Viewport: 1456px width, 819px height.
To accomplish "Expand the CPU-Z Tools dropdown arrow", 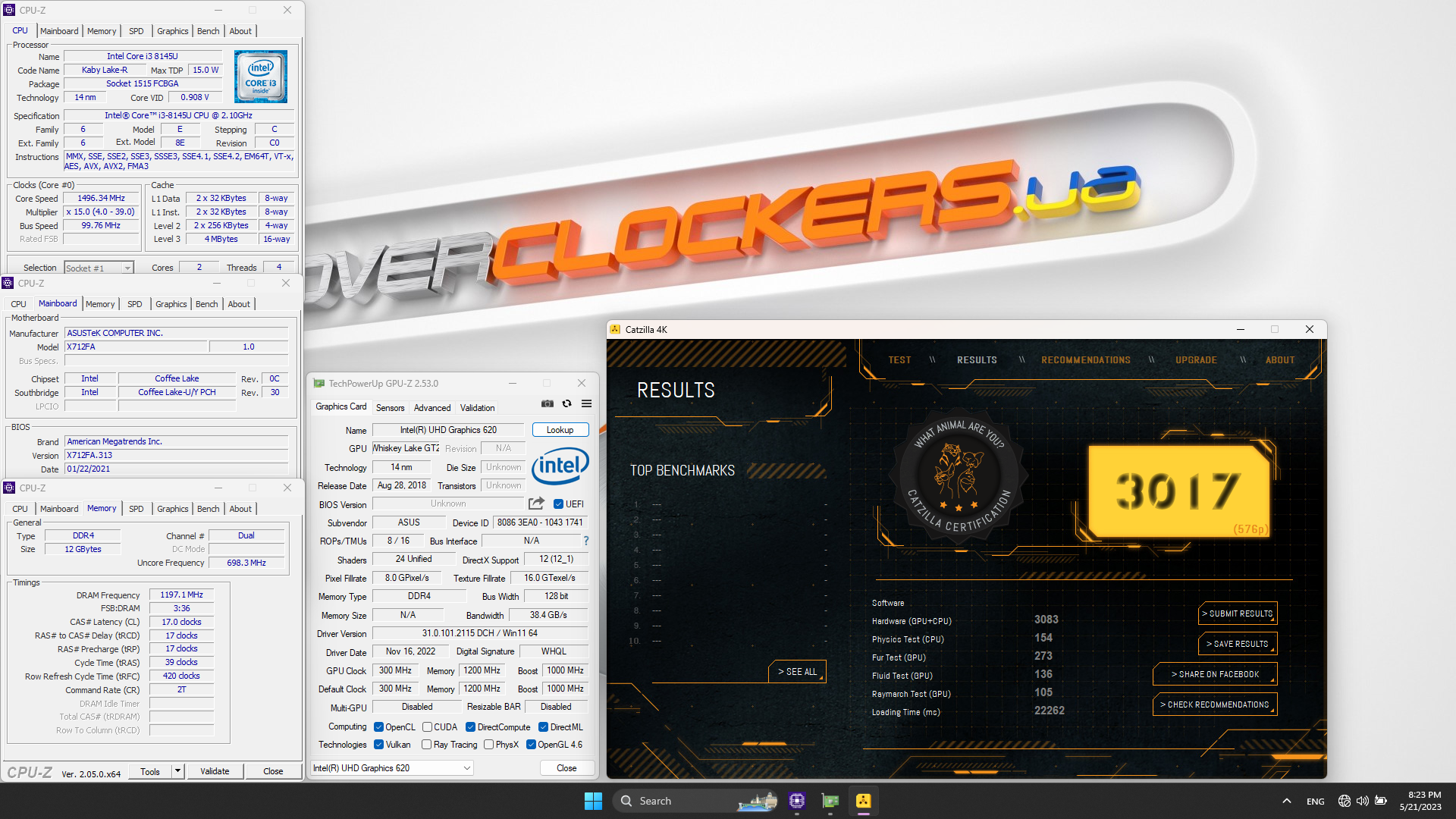I will [177, 771].
